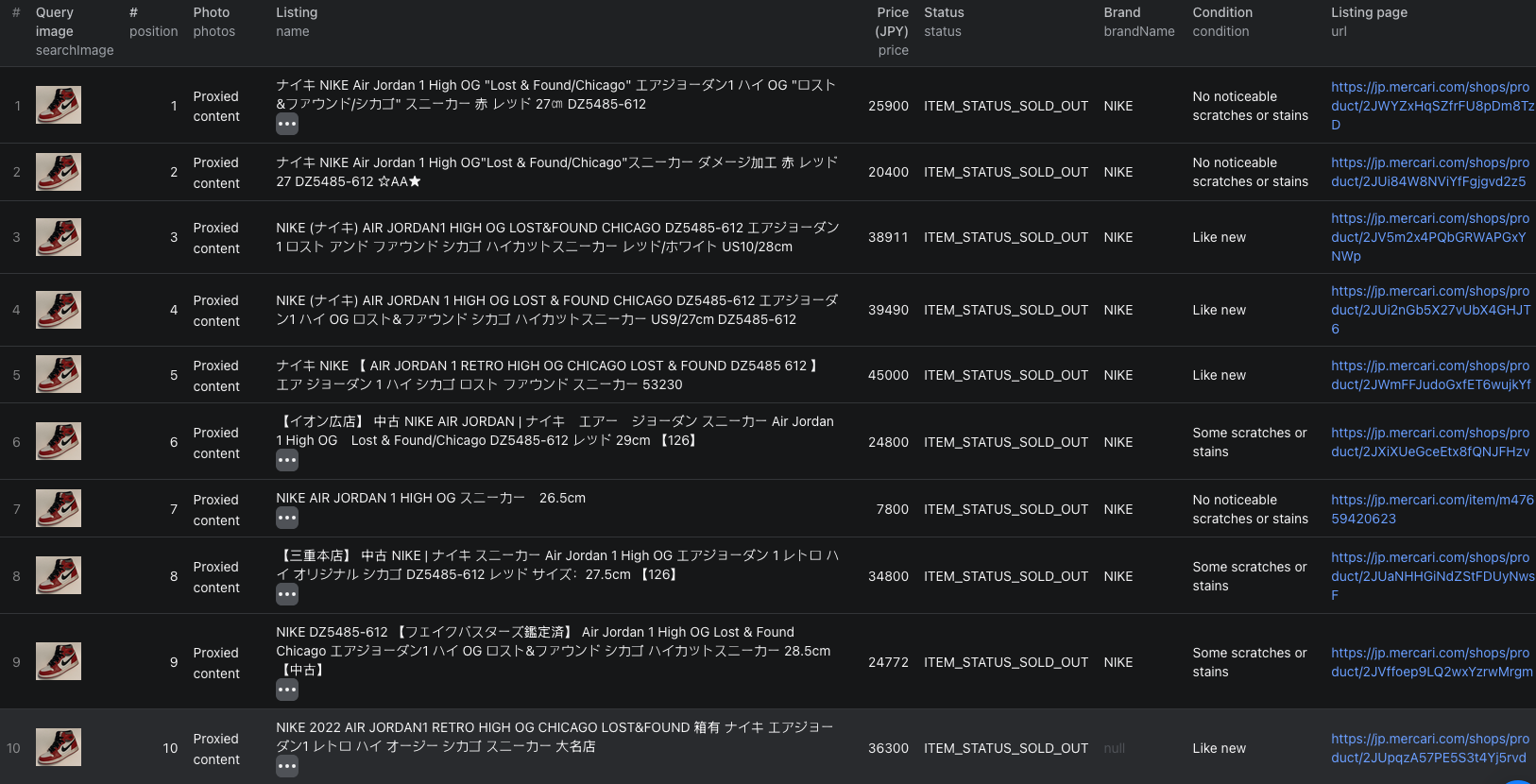The width and height of the screenshot is (1536, 784).
Task: Expand the truncated listing name in row 8
Action: coord(287,594)
